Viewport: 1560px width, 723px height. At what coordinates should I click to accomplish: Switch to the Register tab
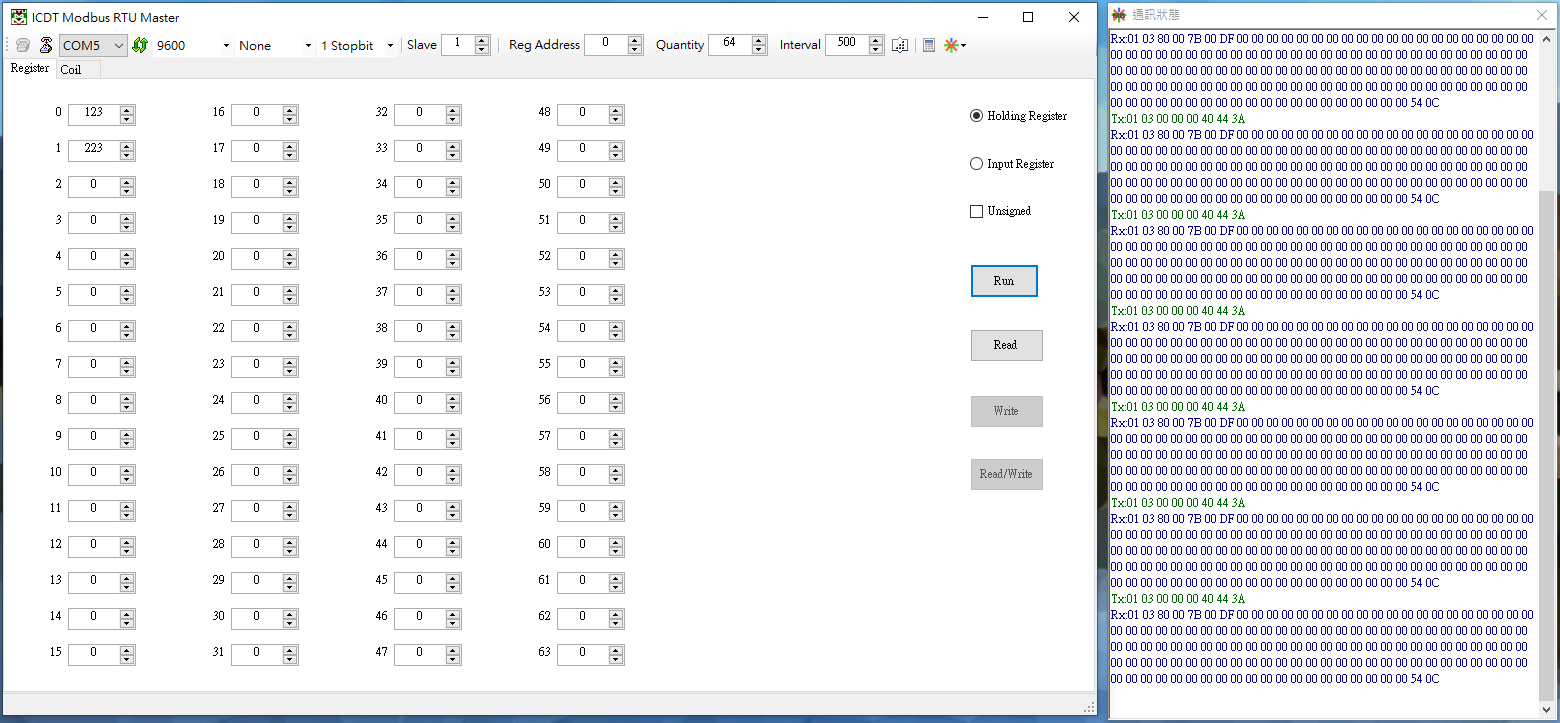pyautogui.click(x=30, y=68)
